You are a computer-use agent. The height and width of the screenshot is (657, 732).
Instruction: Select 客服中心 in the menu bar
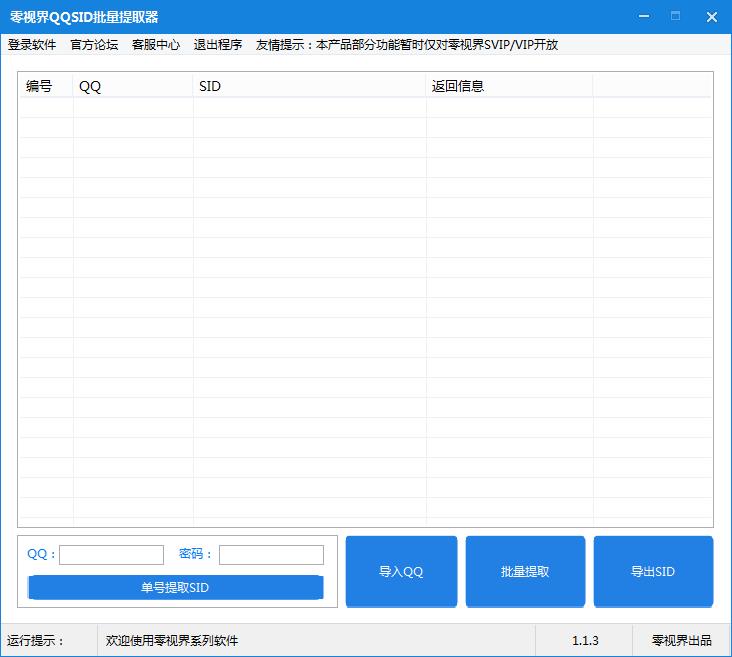156,45
